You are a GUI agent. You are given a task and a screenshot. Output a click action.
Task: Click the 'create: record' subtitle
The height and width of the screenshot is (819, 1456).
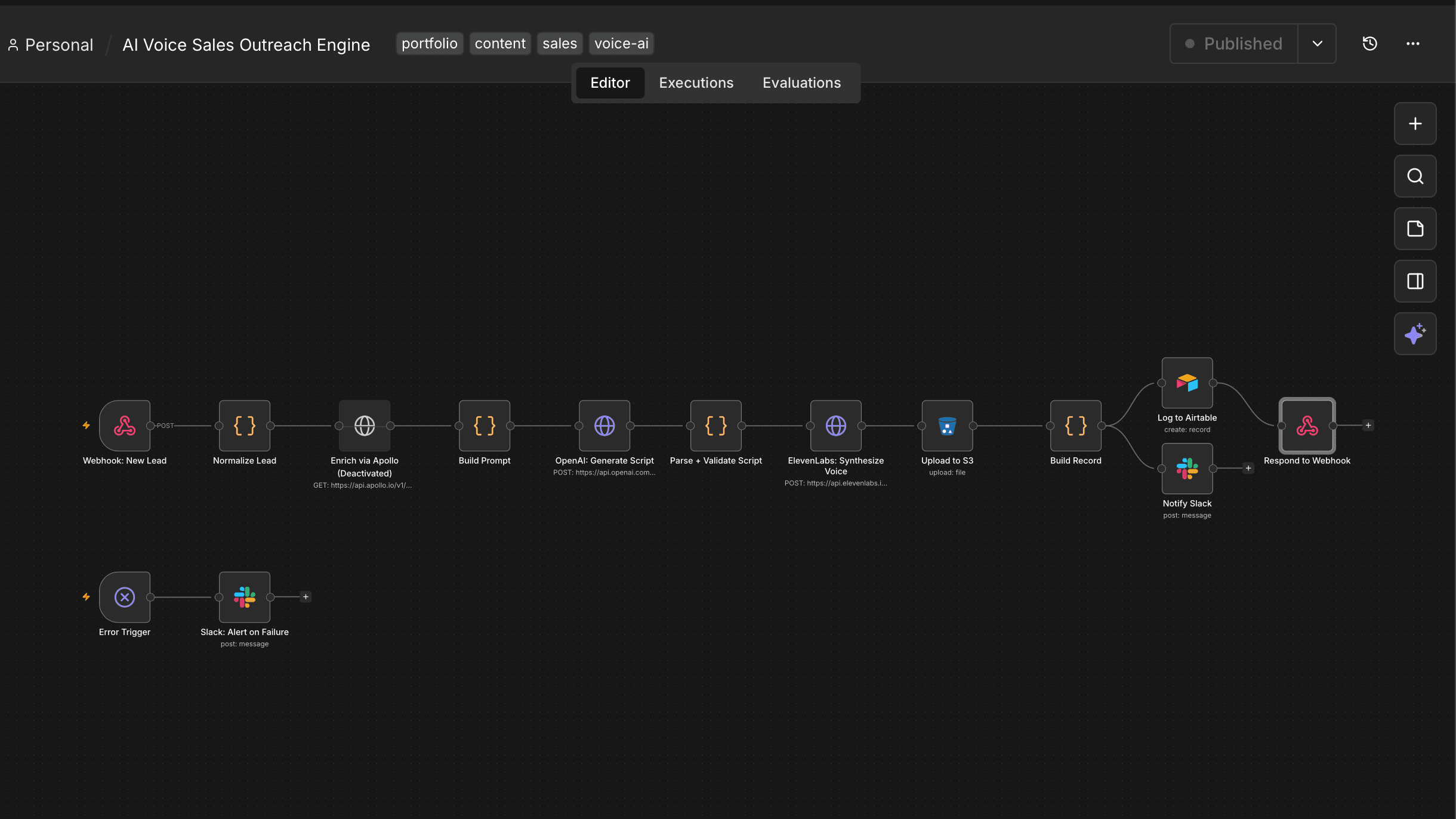(1187, 430)
